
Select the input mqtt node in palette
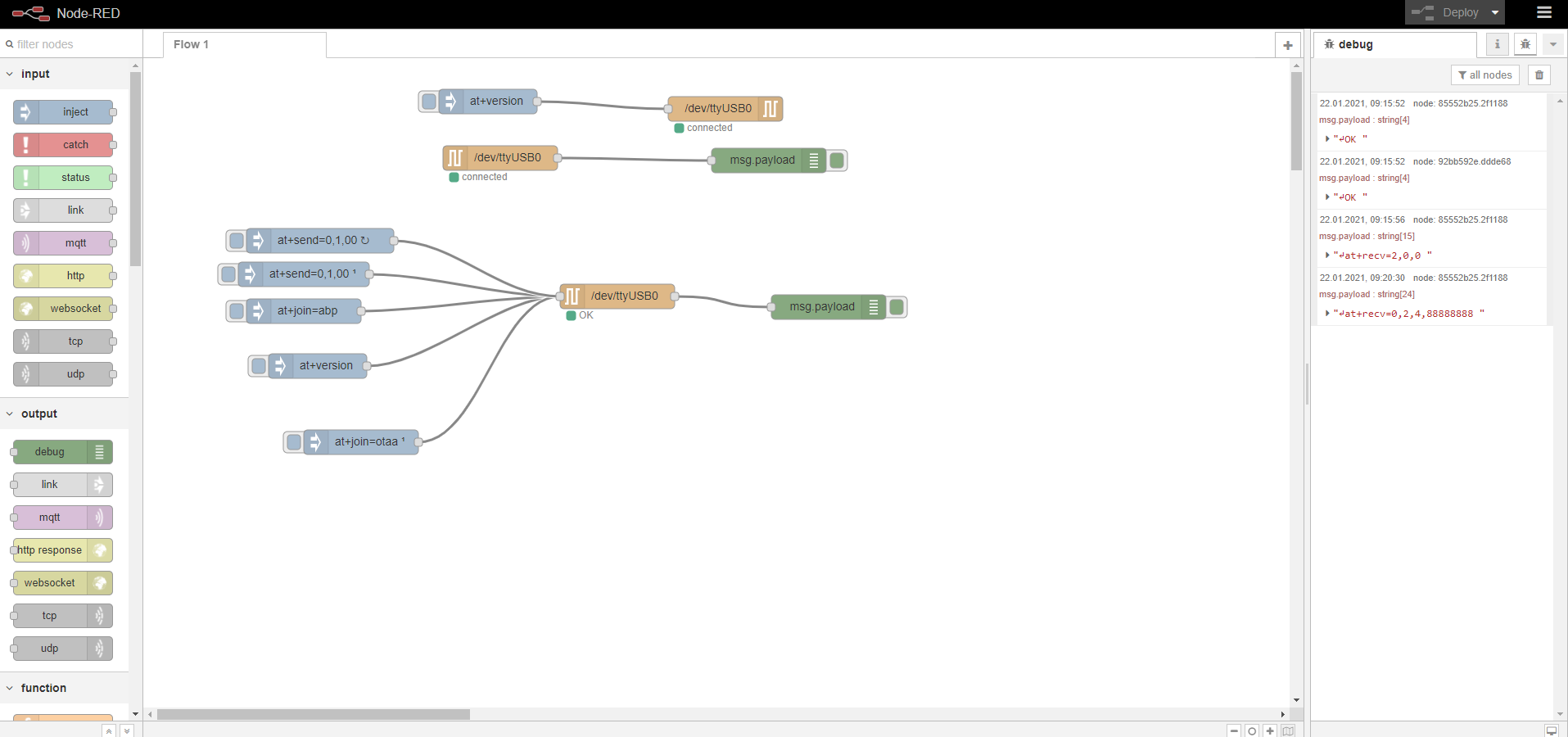(63, 243)
